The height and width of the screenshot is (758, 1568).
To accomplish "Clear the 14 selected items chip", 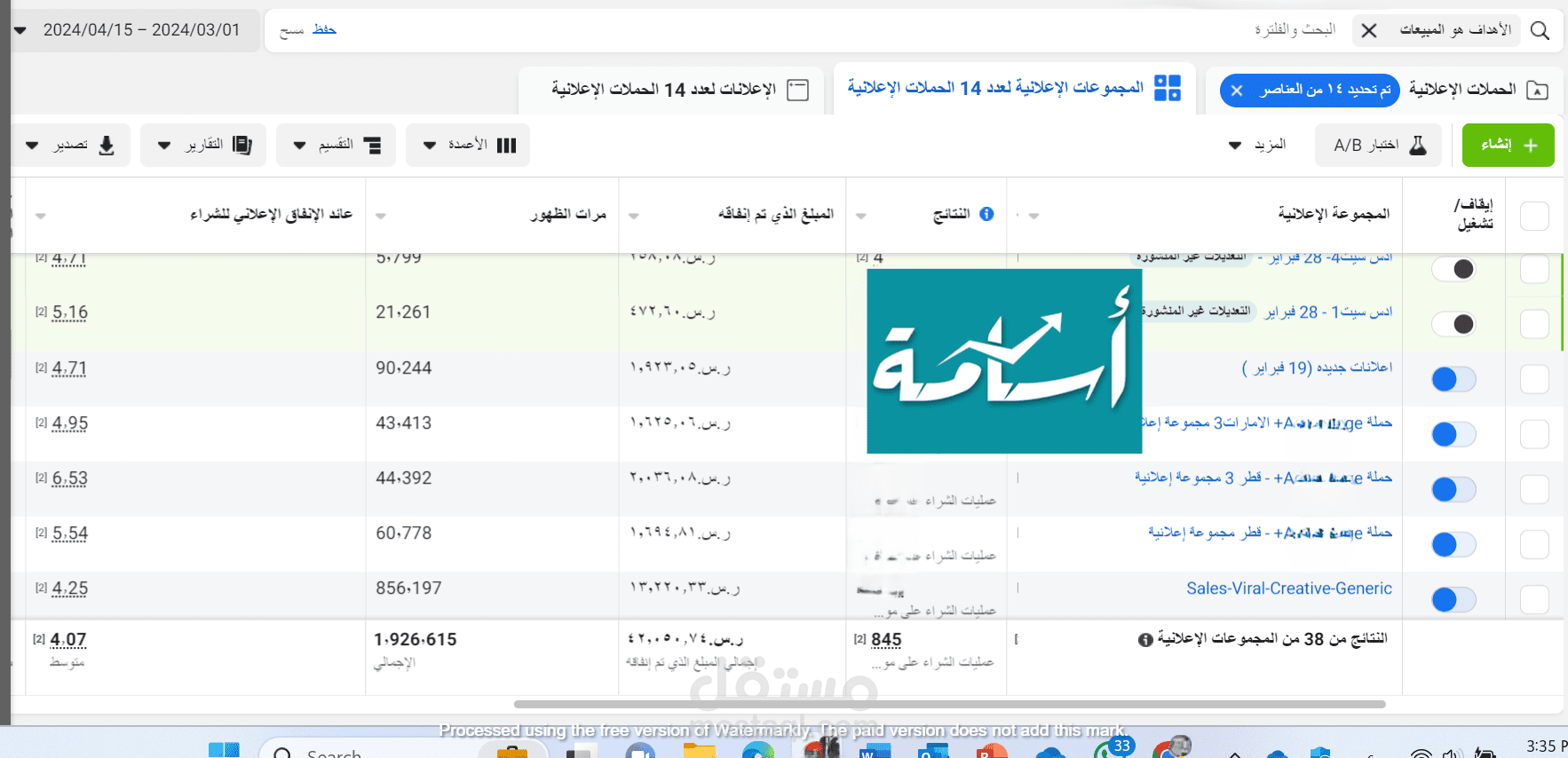I will click(x=1237, y=91).
